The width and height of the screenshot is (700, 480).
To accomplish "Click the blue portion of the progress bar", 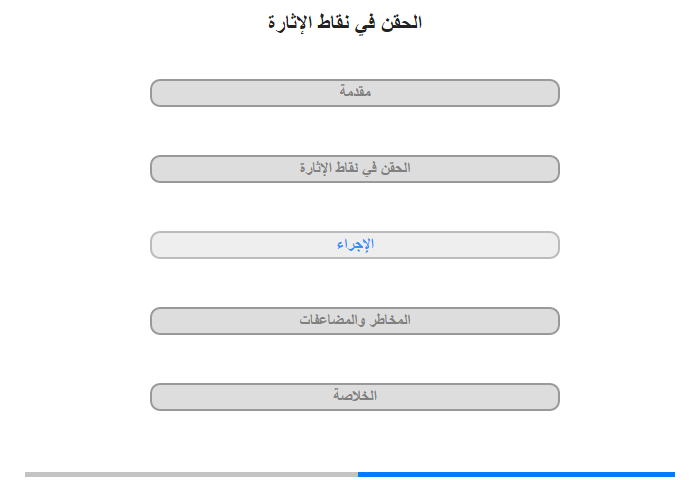I will click(x=516, y=474).
